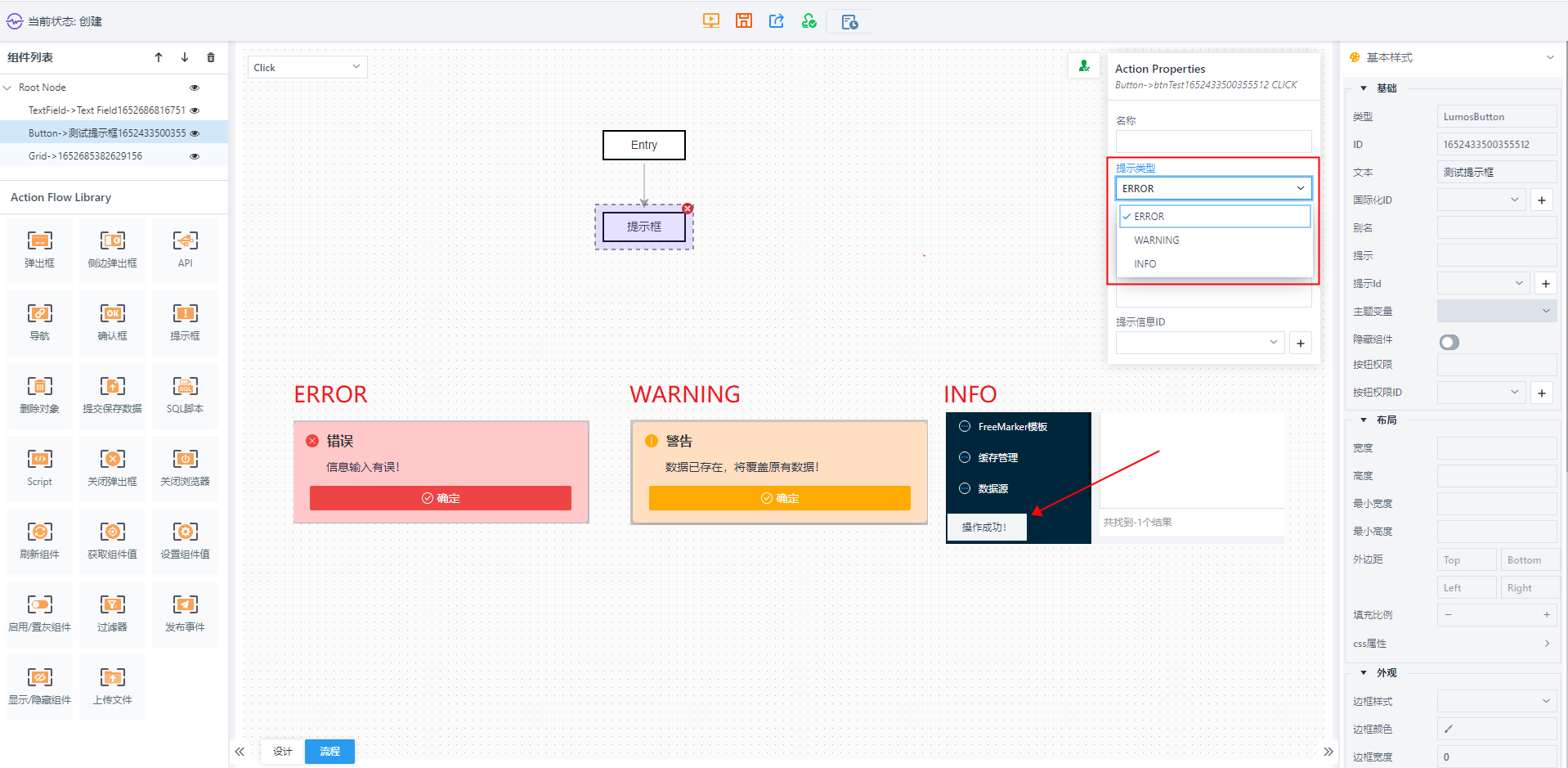Choose INFO in the type list
This screenshot has height=768, width=1568.
pos(1215,264)
